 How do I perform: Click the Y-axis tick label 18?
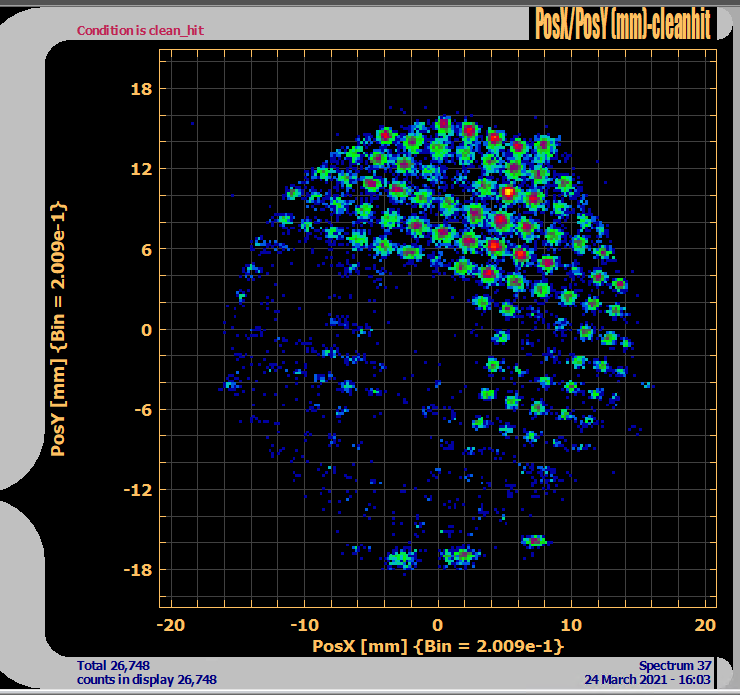click(x=142, y=89)
